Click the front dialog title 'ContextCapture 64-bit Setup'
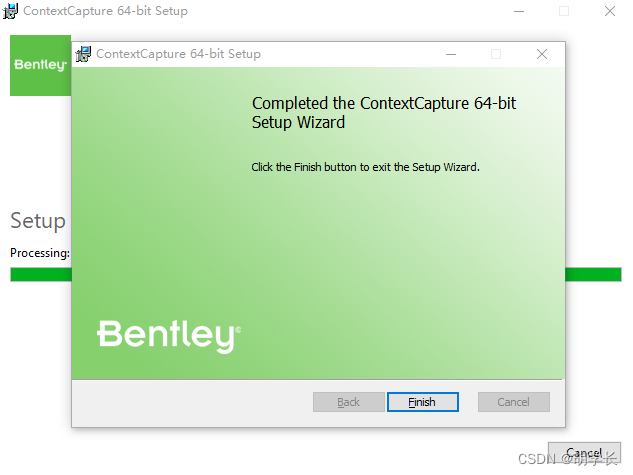This screenshot has width=633, height=475. [178, 54]
